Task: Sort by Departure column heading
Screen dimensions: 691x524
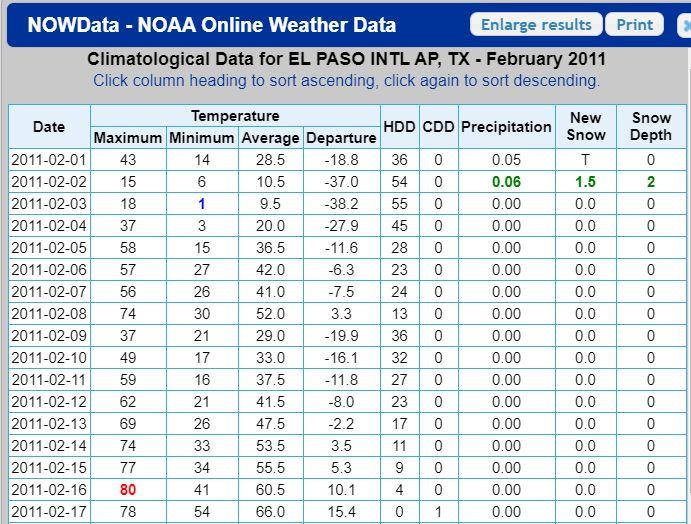Action: [x=341, y=138]
